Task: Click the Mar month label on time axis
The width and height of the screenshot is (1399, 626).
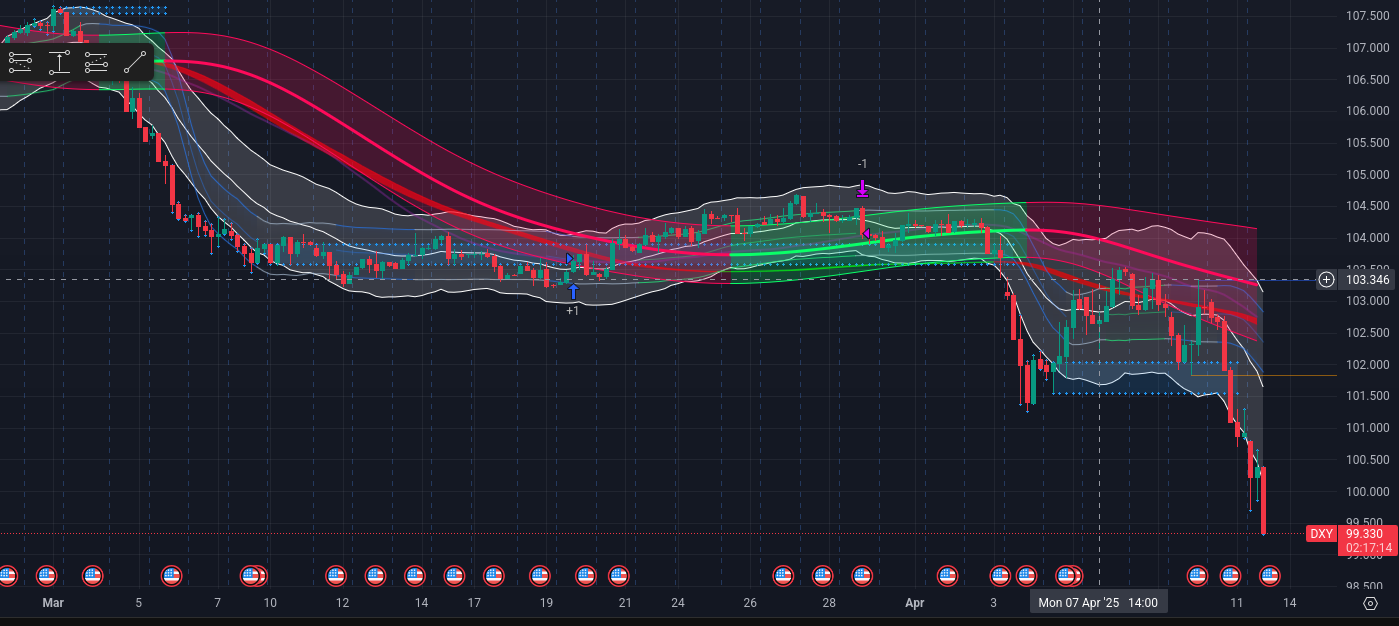Action: point(53,603)
